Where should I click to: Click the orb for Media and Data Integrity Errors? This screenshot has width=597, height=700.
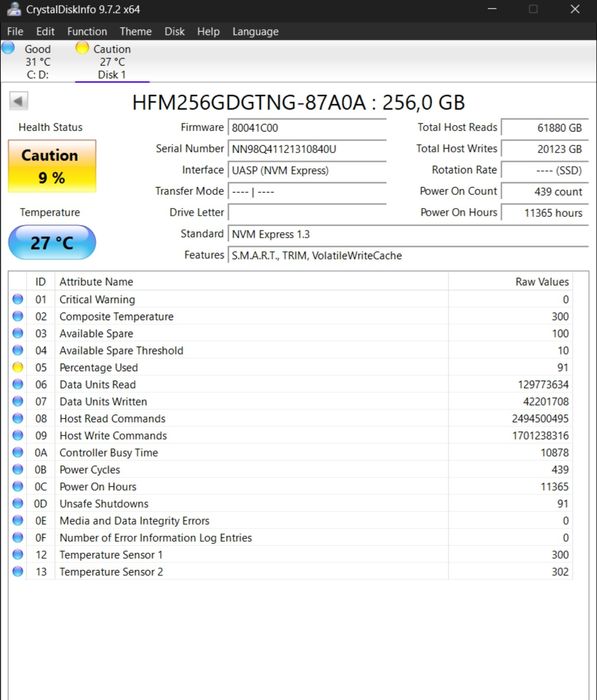tap(18, 520)
